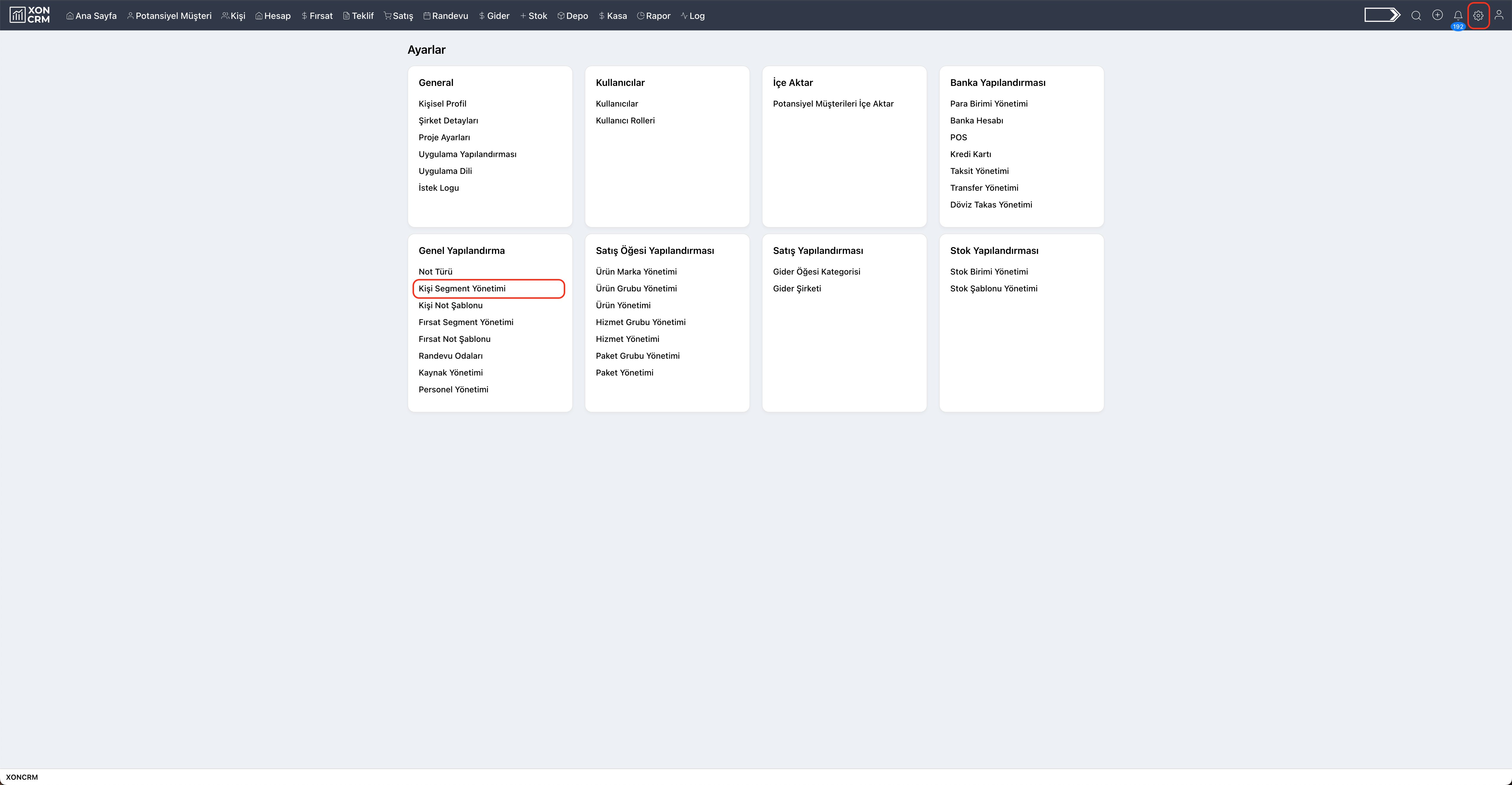
Task: Open Taksit Yönetimi link
Action: tap(980, 171)
